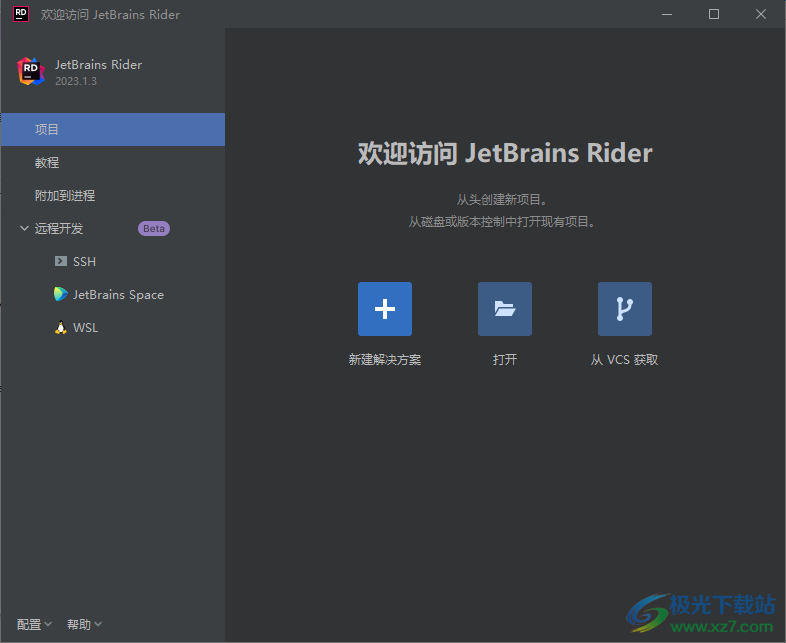The width and height of the screenshot is (786, 643).
Task: Open the 帮助 dropdown menu
Action: 84,624
